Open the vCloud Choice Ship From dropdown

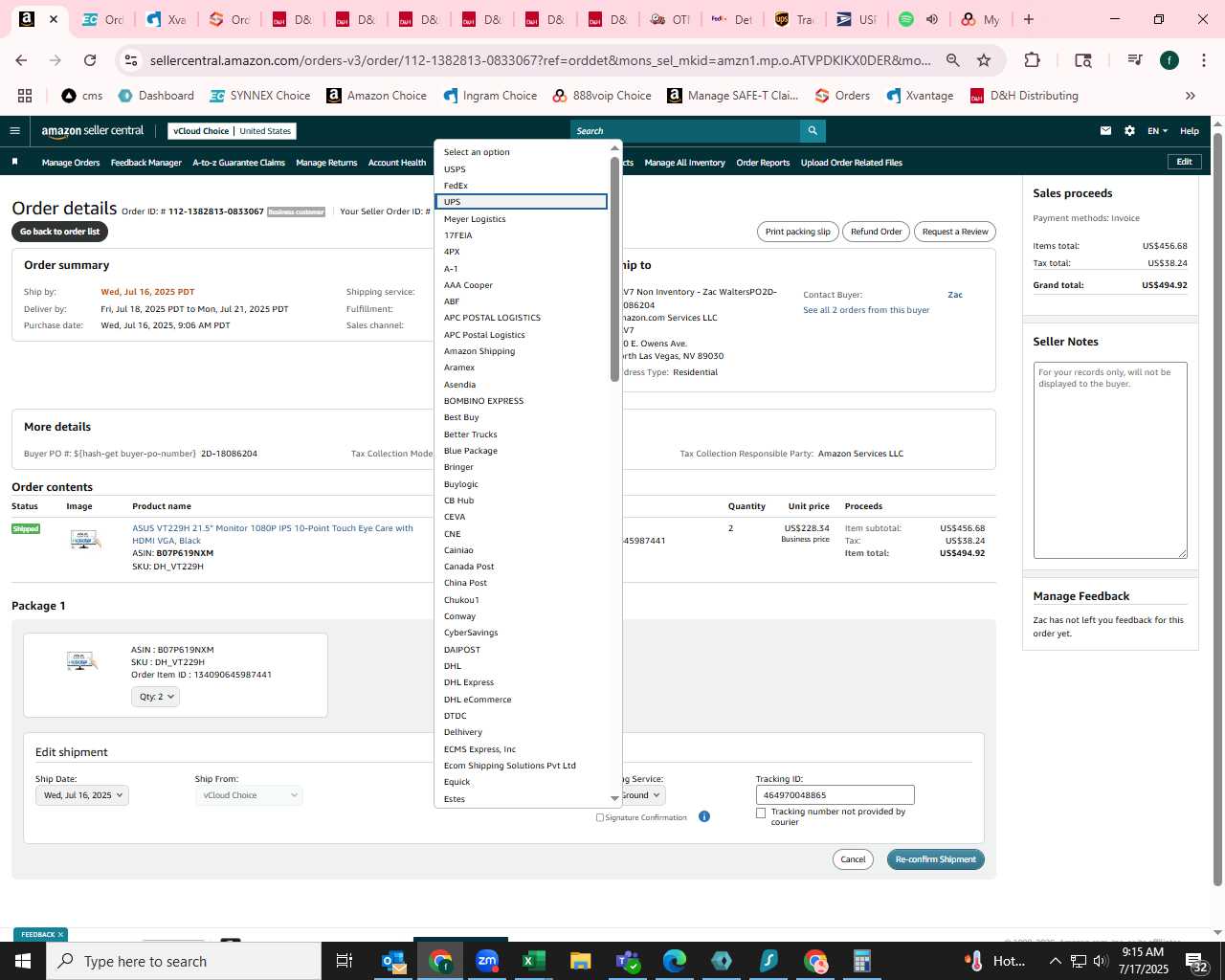pyautogui.click(x=249, y=795)
